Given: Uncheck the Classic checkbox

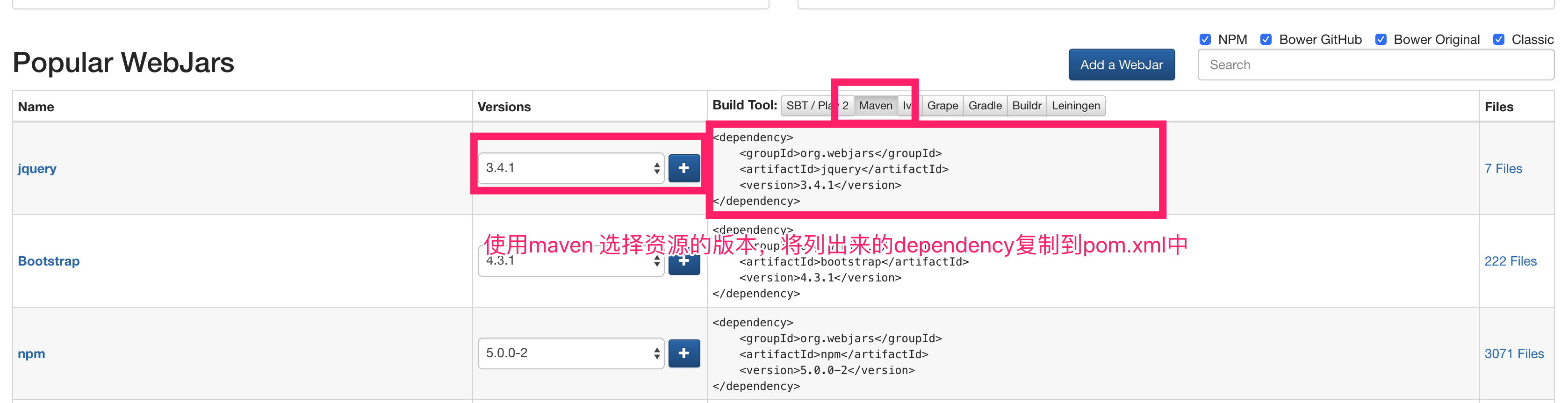Looking at the screenshot, I should (x=1498, y=40).
